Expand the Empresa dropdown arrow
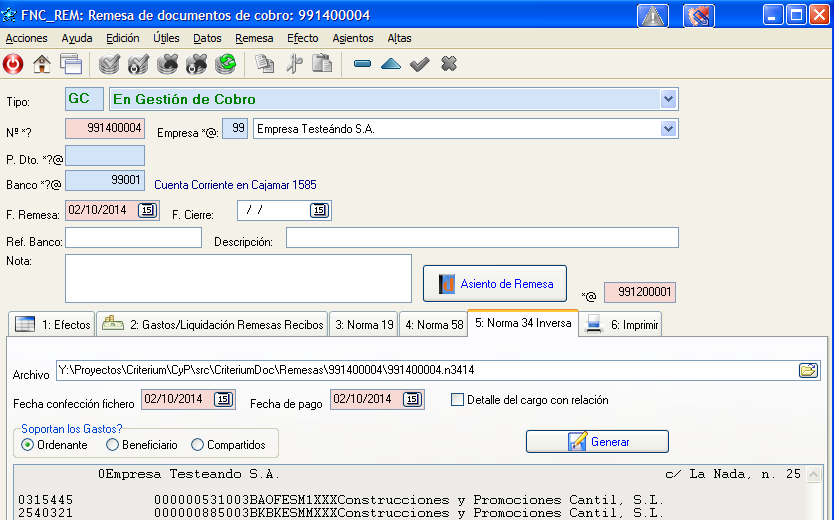This screenshot has width=834, height=520. click(668, 129)
